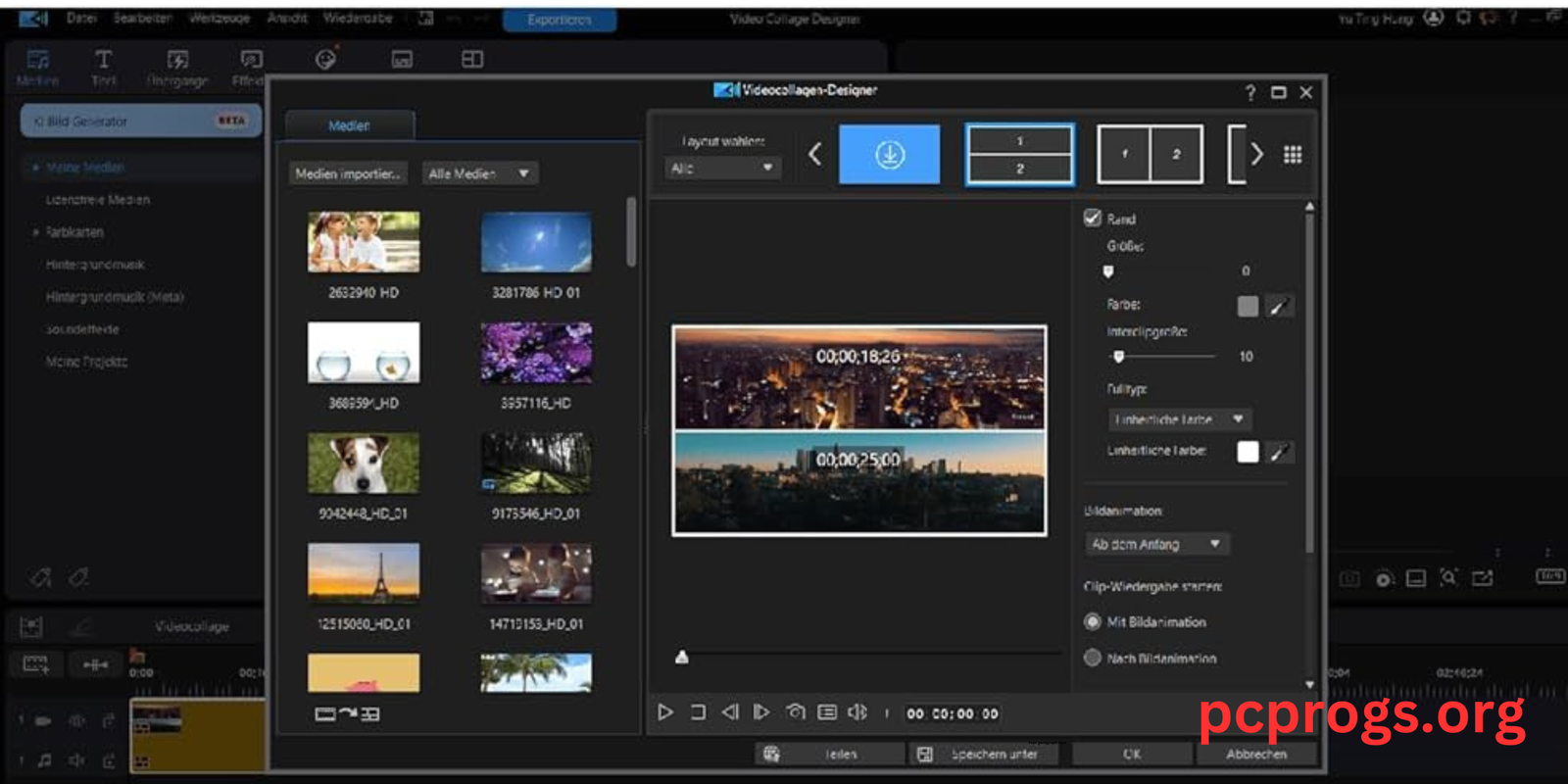Expand Meine Medien tree item

coord(35,168)
